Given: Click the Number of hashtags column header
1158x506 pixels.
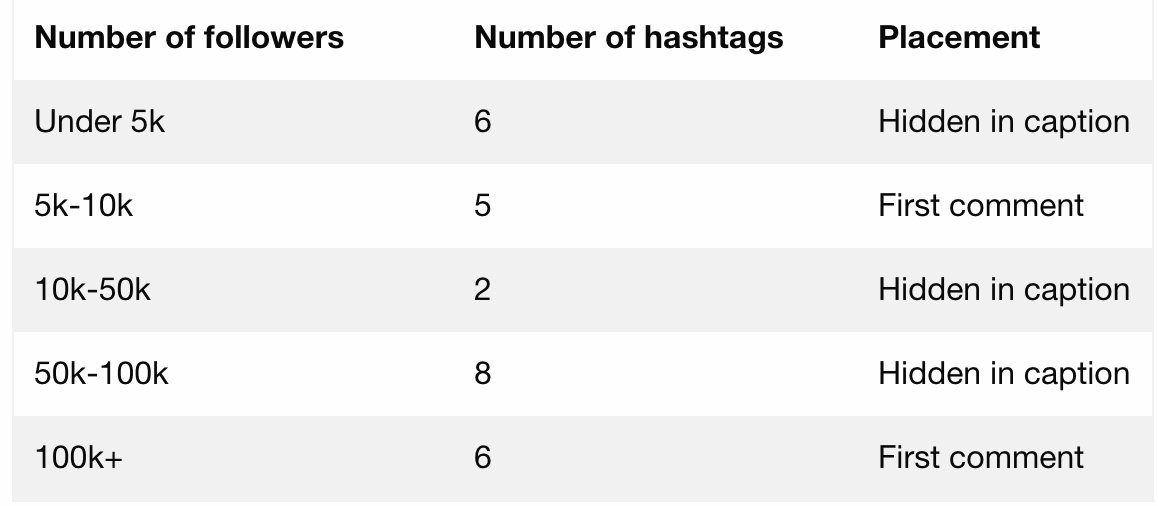Looking at the screenshot, I should point(628,38).
